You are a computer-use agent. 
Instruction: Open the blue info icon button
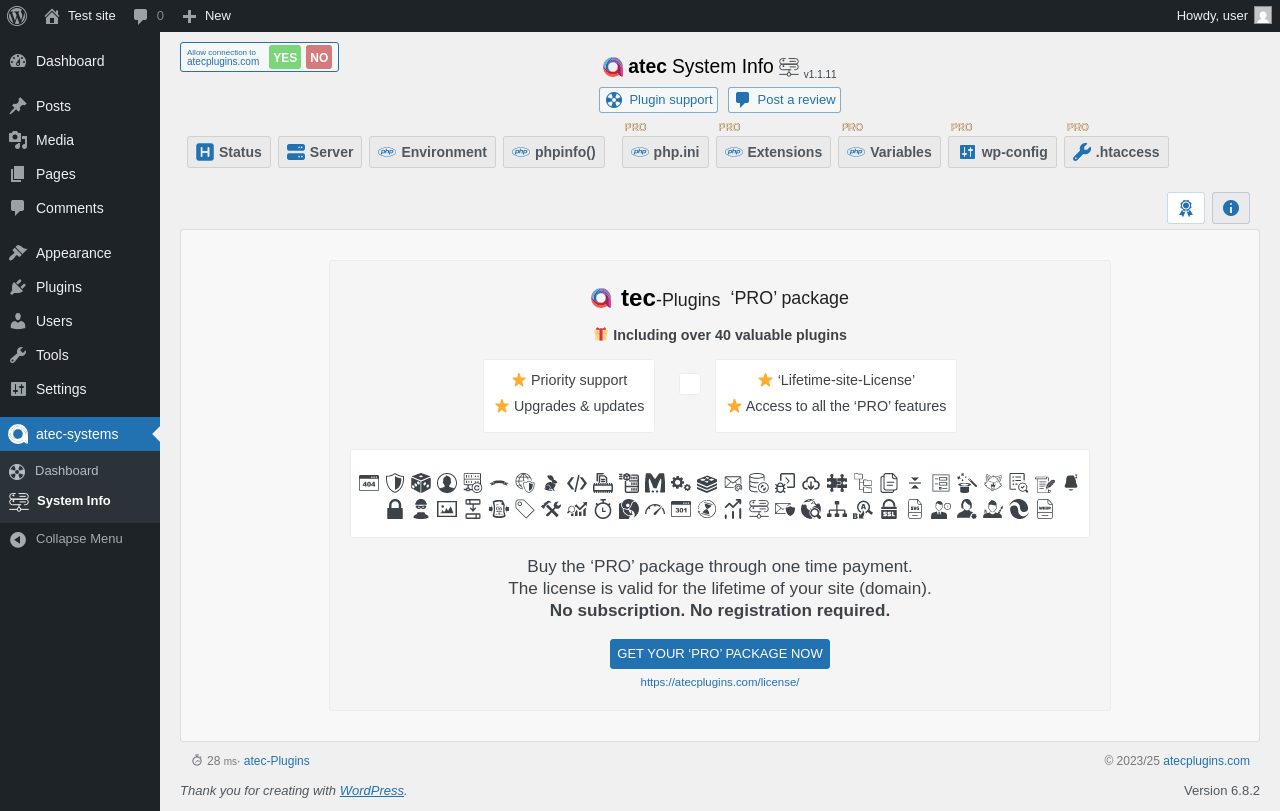(1231, 208)
